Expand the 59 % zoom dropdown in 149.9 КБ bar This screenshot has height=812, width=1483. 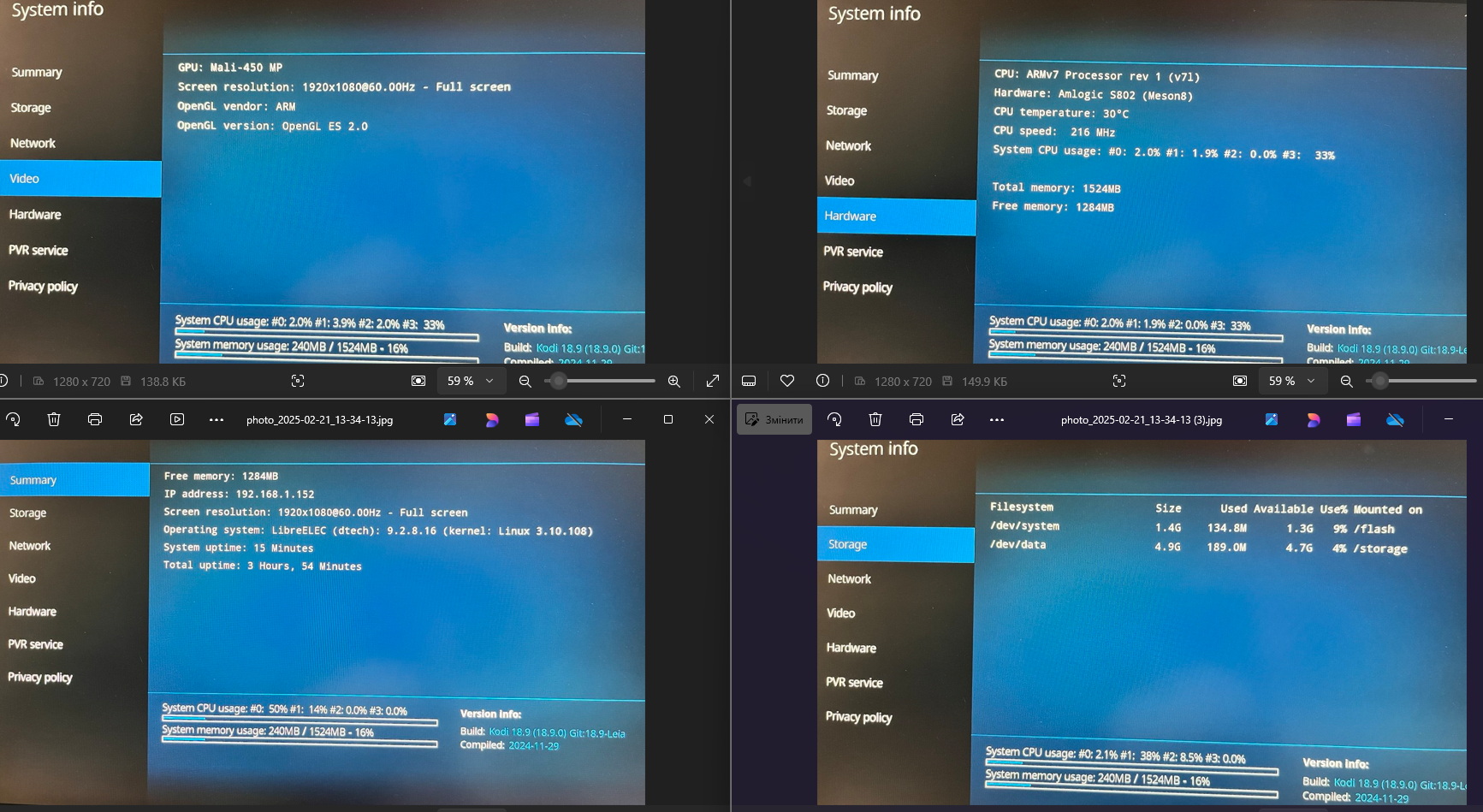coord(1311,381)
